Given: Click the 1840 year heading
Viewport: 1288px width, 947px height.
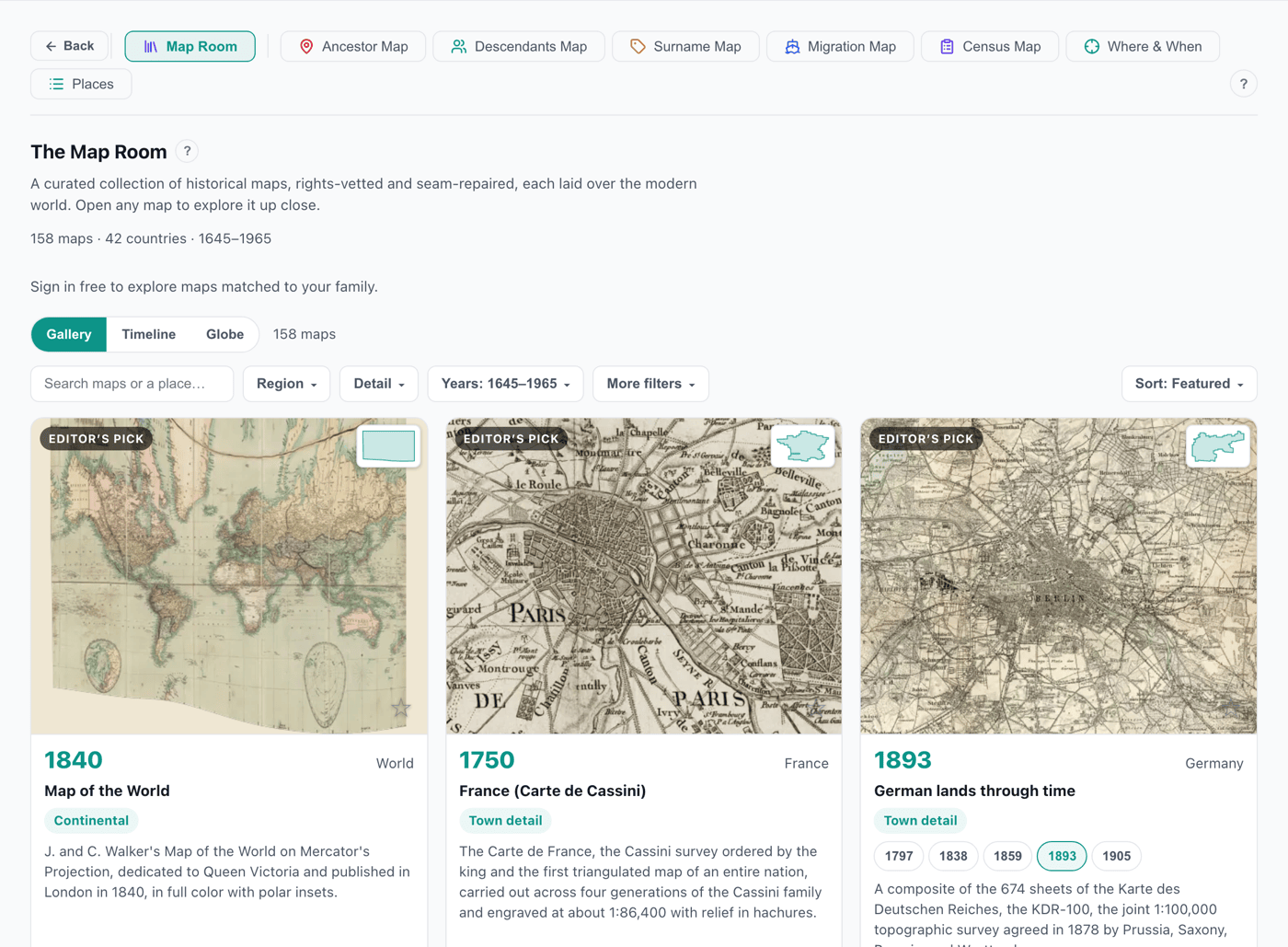Looking at the screenshot, I should click(x=74, y=760).
